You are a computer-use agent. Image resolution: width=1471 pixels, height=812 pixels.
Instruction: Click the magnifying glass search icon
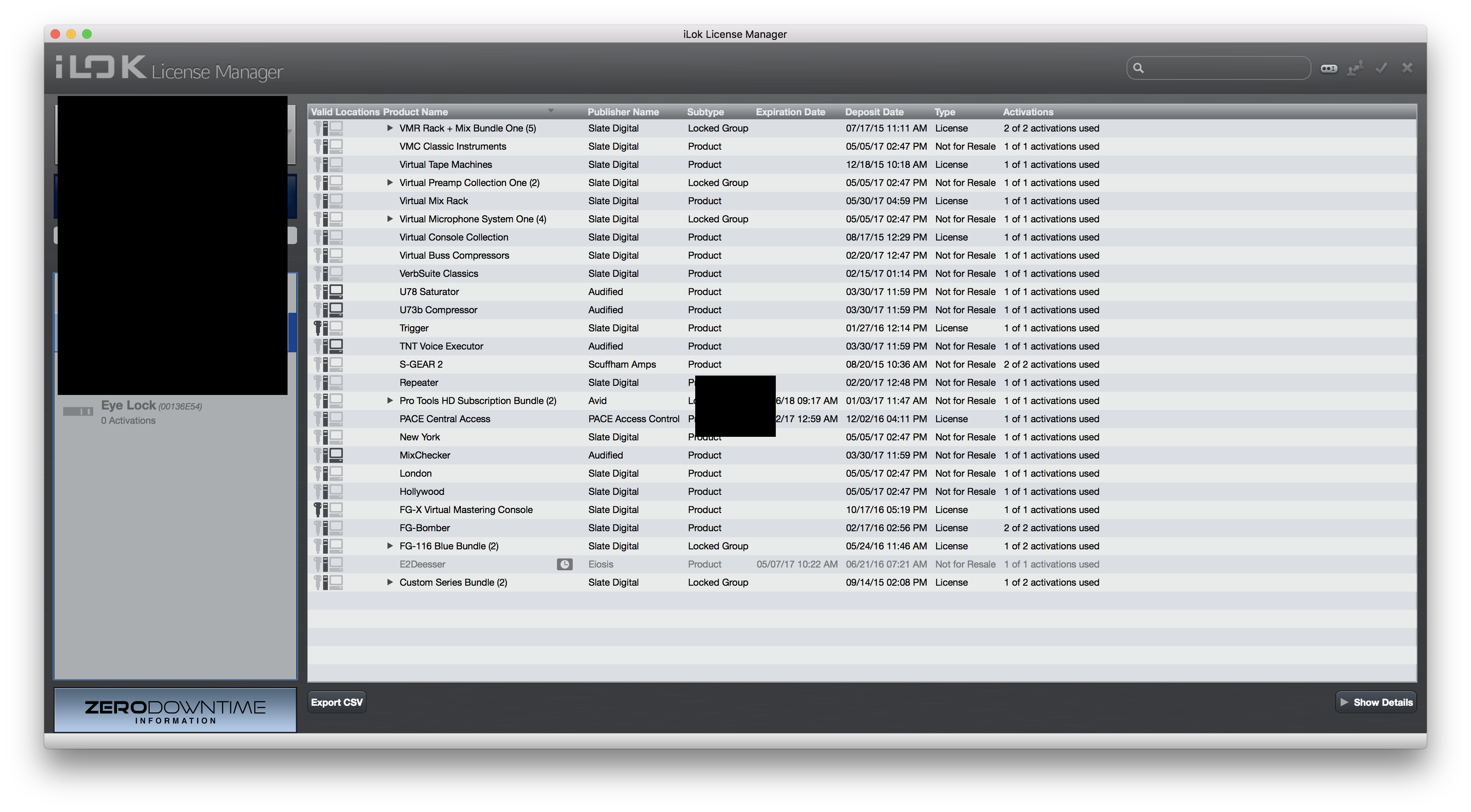click(x=1138, y=68)
